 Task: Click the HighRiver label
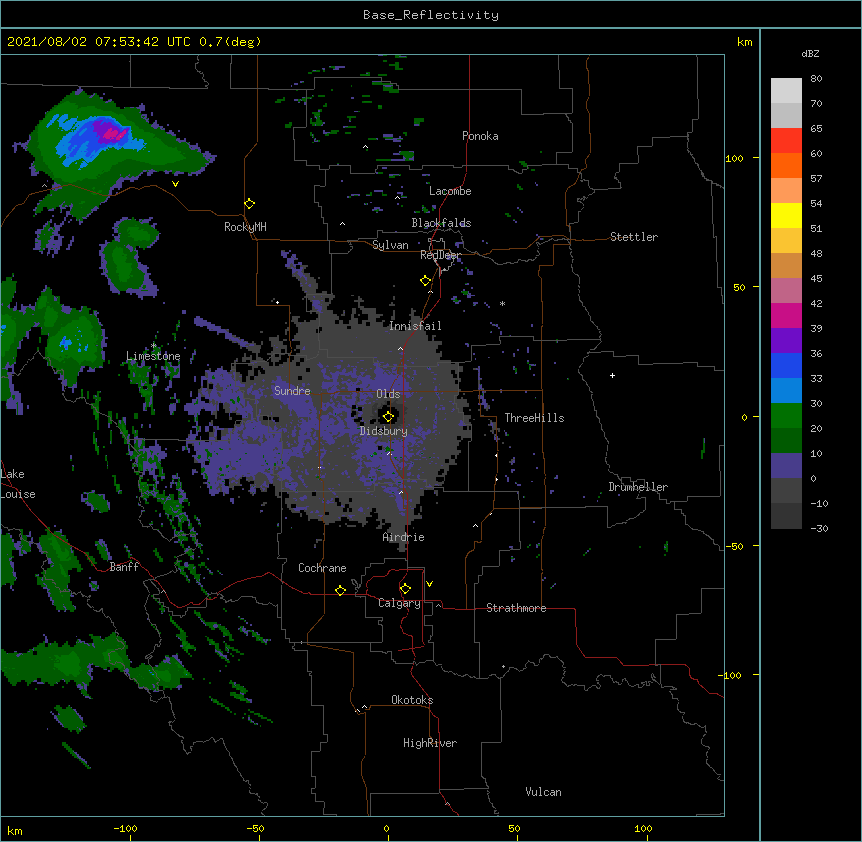(430, 743)
